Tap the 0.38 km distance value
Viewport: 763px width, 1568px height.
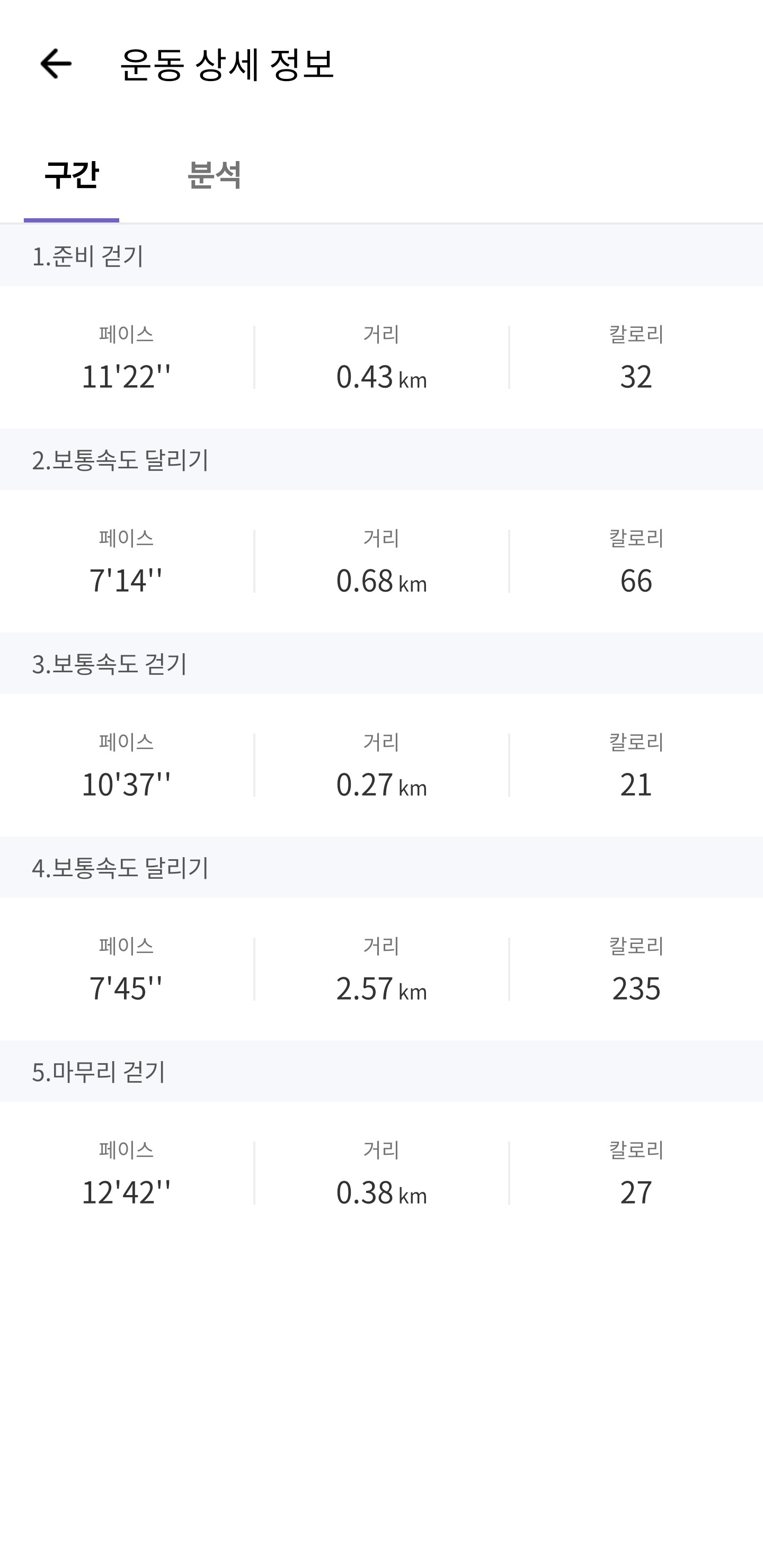click(x=381, y=1192)
